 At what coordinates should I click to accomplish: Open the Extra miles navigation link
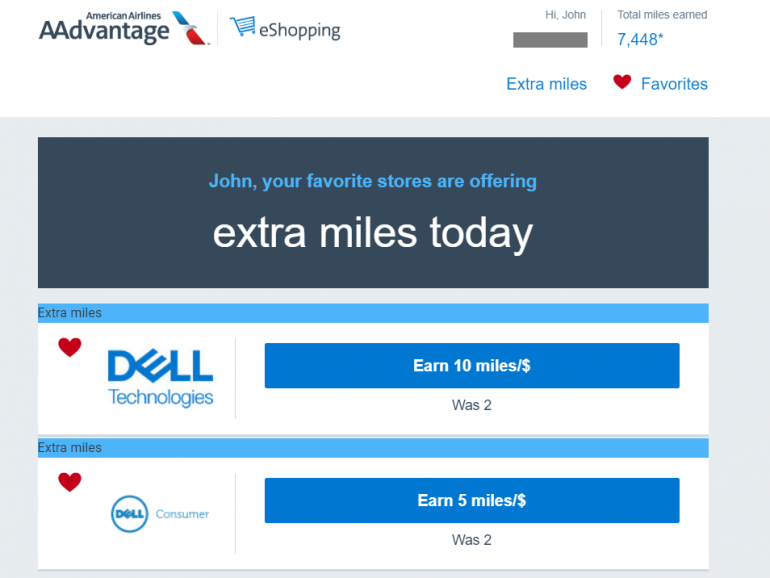coord(546,84)
